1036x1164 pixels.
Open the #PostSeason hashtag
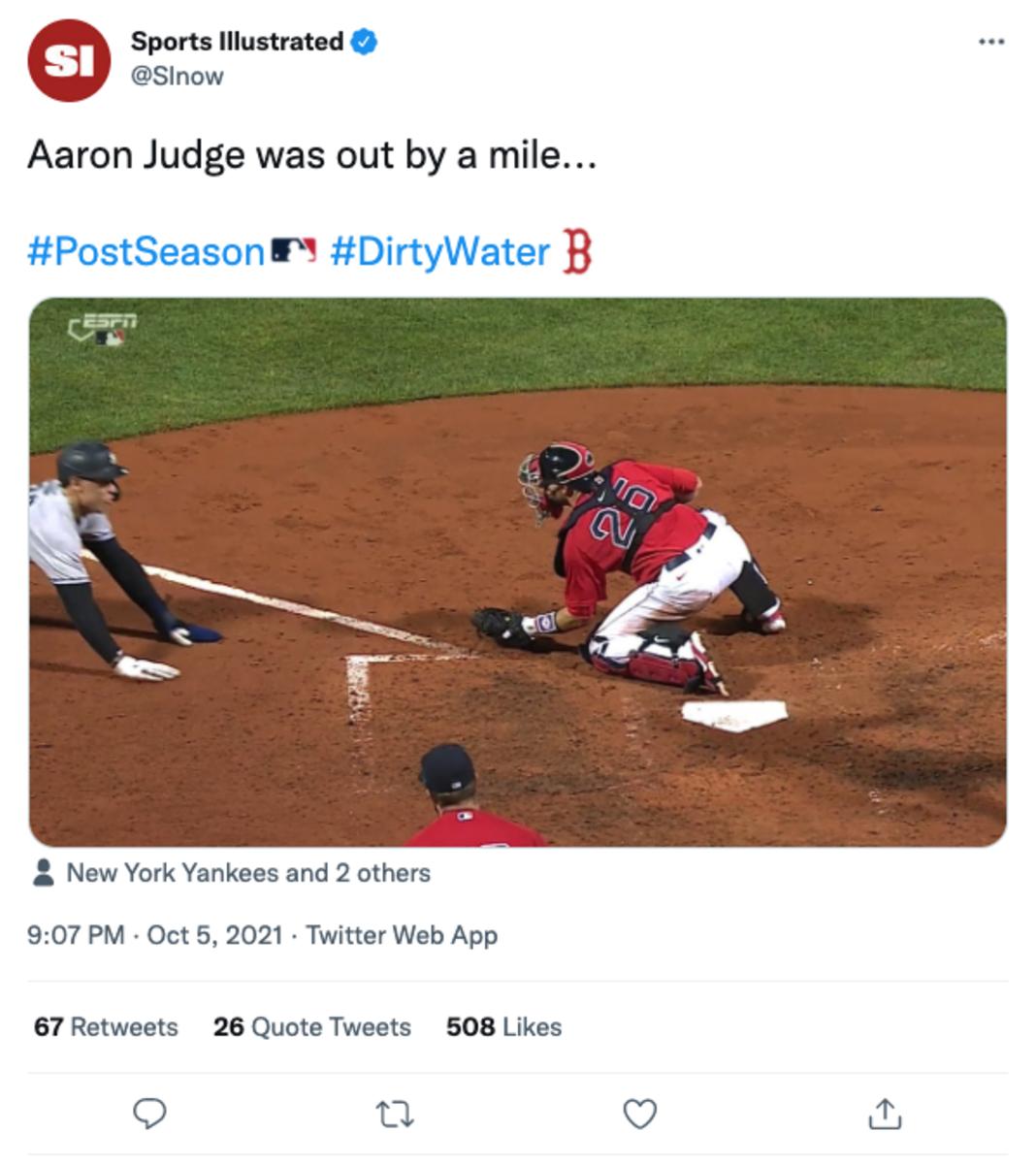click(146, 251)
